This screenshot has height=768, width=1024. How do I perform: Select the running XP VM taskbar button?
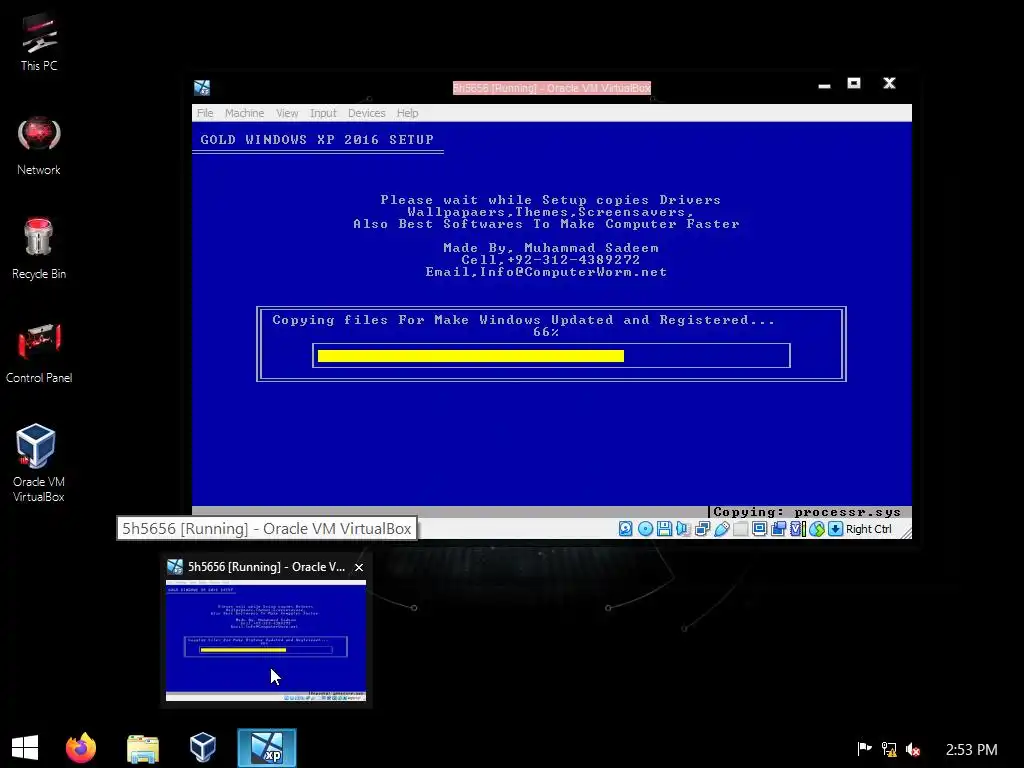click(x=266, y=748)
